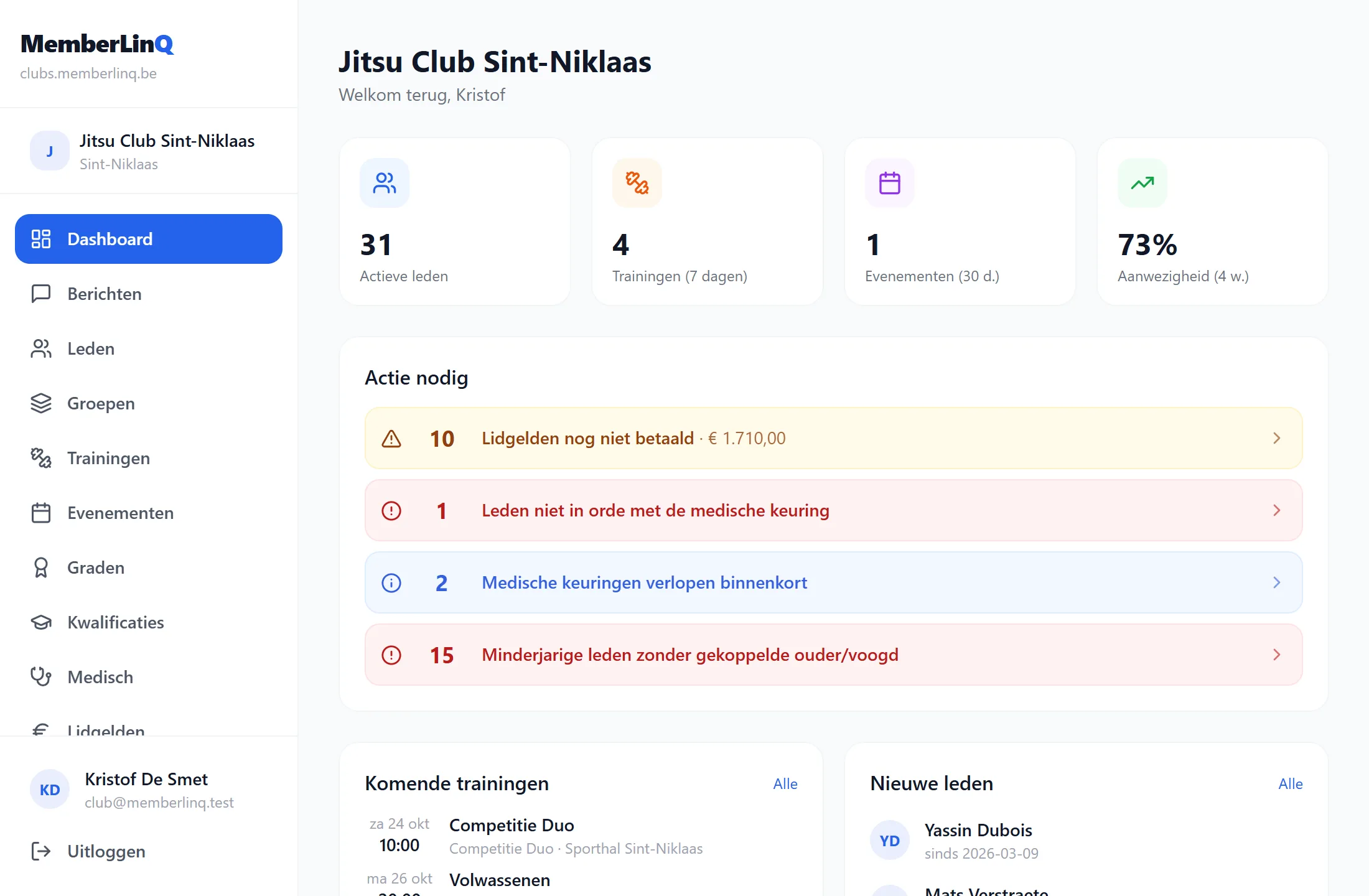Open Groepen menu item
1369x896 pixels.
[x=149, y=403]
